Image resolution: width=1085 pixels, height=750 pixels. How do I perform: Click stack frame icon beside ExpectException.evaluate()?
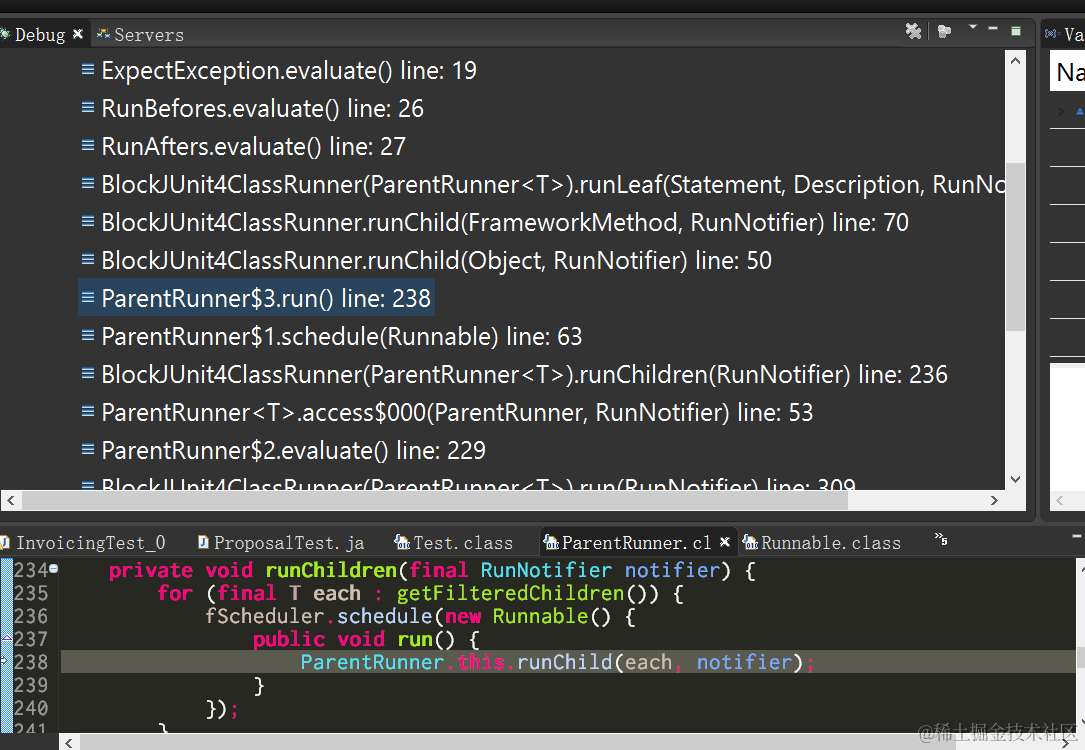pos(88,69)
